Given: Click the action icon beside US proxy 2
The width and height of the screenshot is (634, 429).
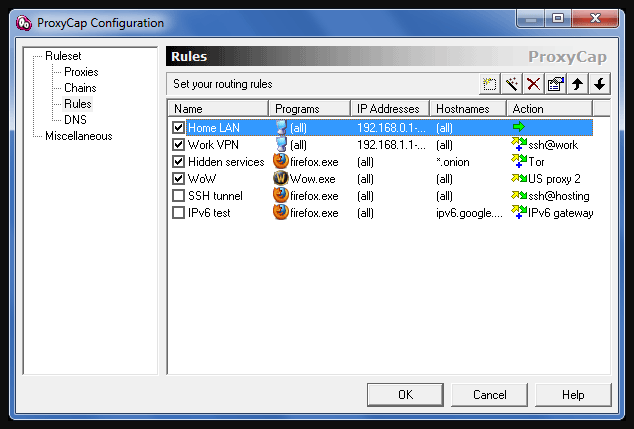Looking at the screenshot, I should 519,178.
